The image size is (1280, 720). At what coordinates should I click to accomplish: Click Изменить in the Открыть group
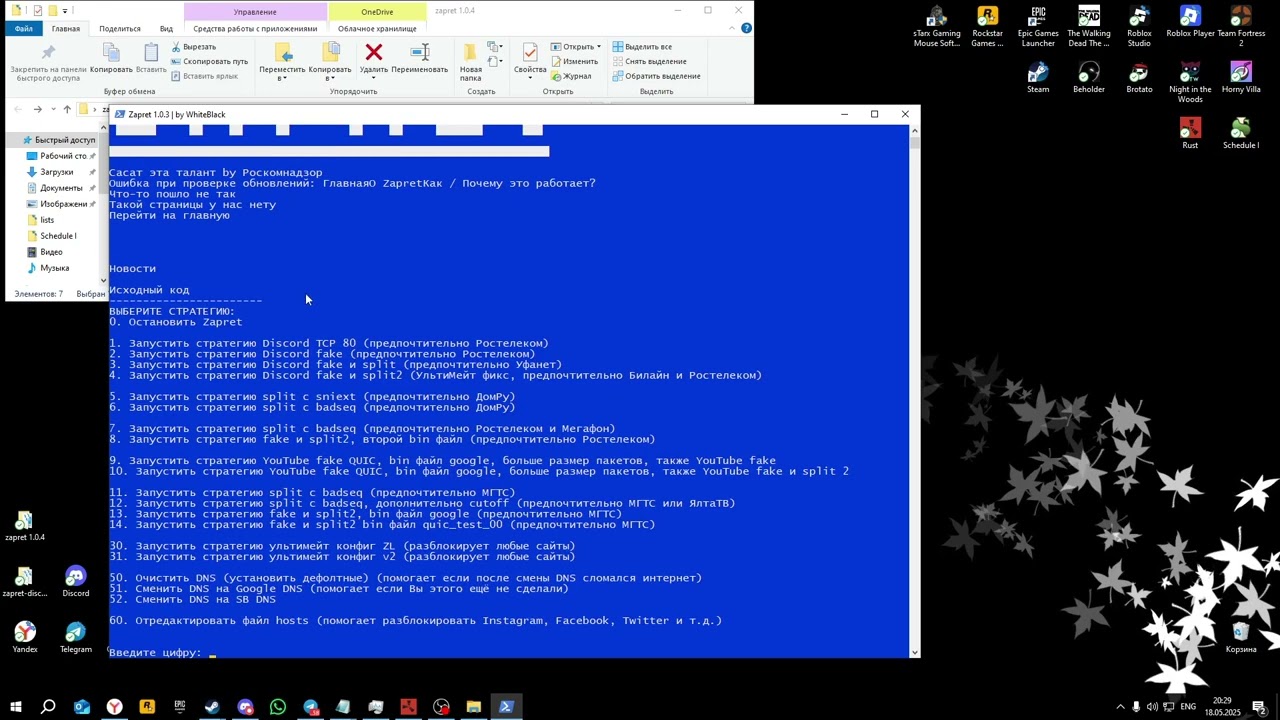point(574,61)
